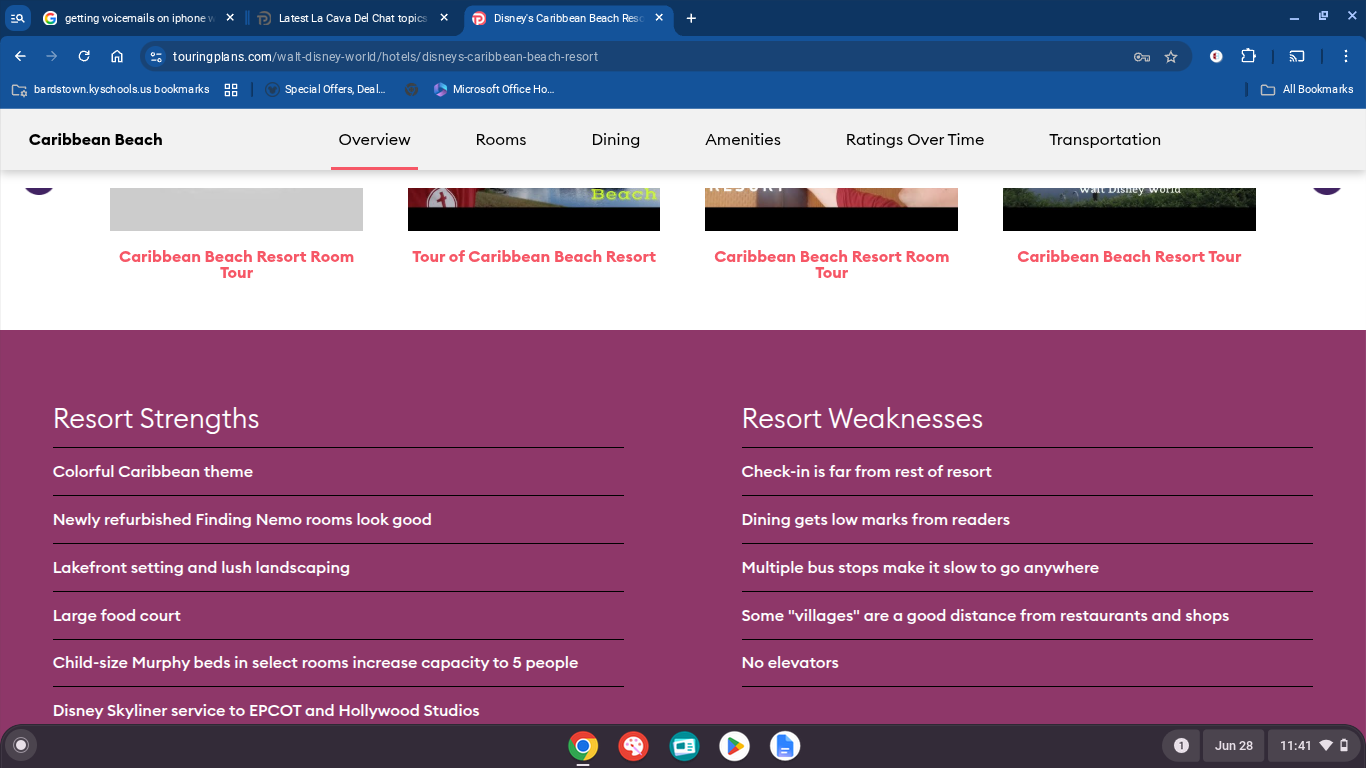Open Google Docs from the shelf
The image size is (1366, 768).
pyautogui.click(x=785, y=746)
